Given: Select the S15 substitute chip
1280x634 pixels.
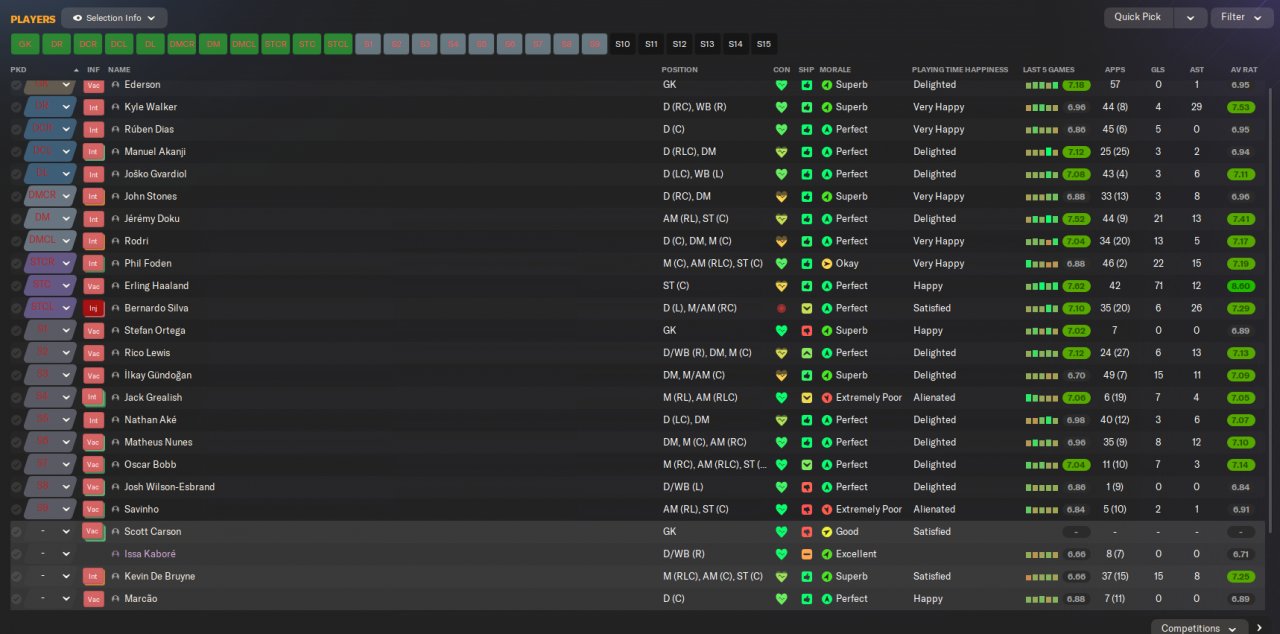Looking at the screenshot, I should (x=764, y=44).
